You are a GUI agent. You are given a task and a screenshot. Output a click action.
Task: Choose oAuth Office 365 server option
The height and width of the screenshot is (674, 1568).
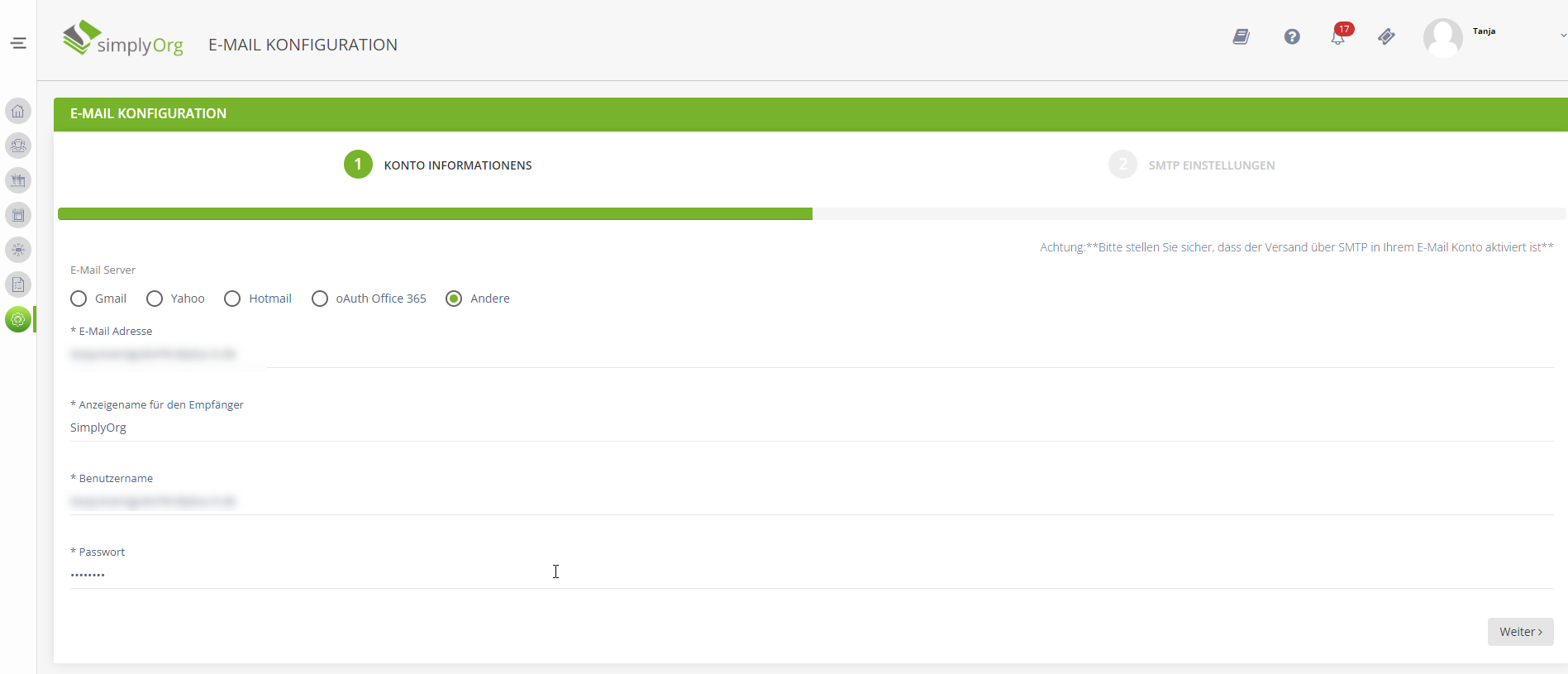pyautogui.click(x=320, y=299)
